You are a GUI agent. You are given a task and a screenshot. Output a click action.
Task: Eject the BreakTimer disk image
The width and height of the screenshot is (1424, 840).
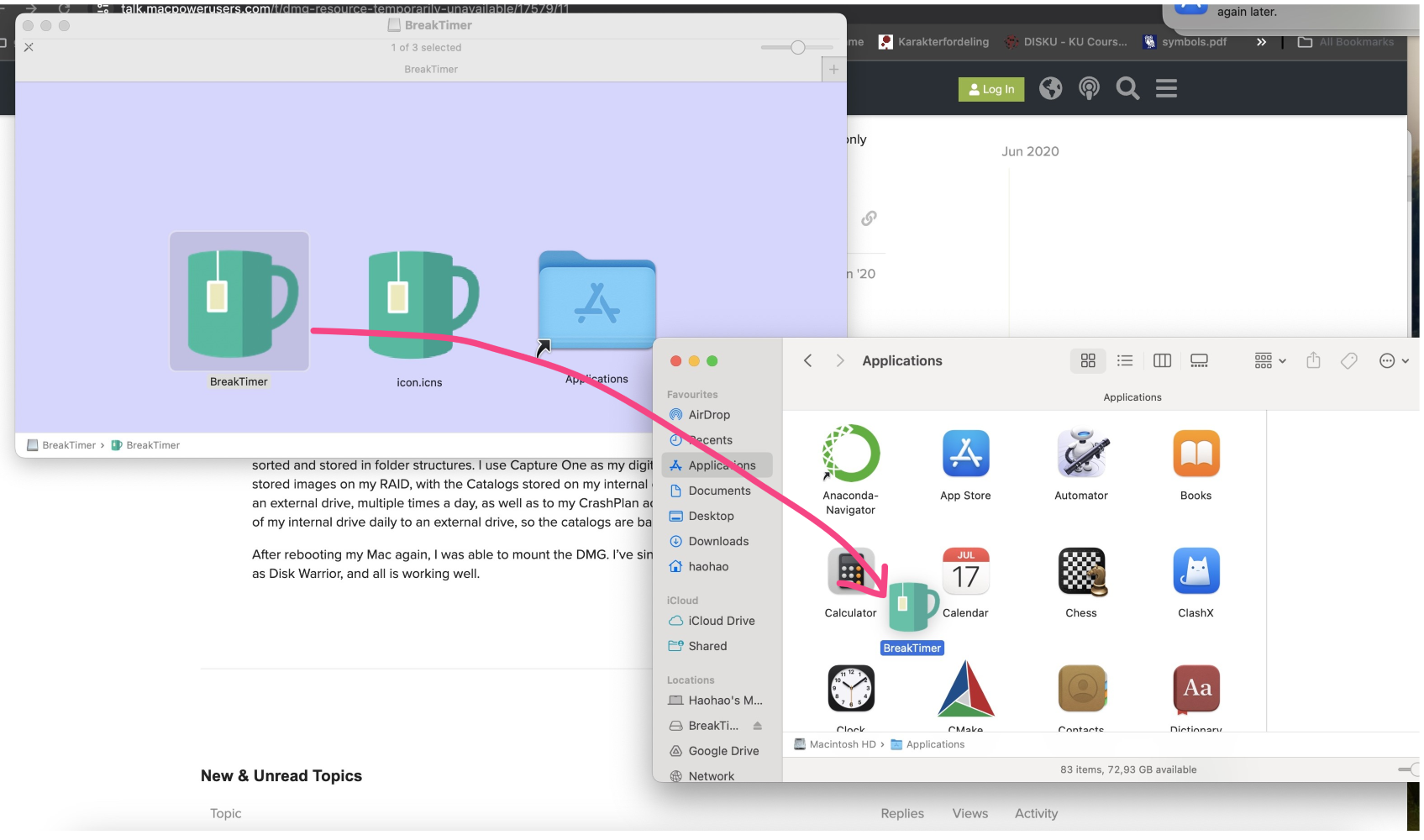click(757, 726)
